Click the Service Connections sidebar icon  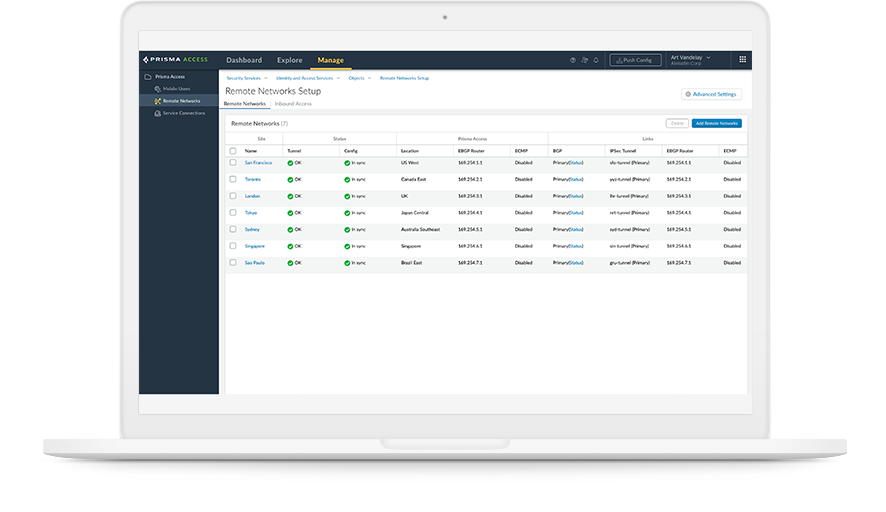click(x=158, y=113)
